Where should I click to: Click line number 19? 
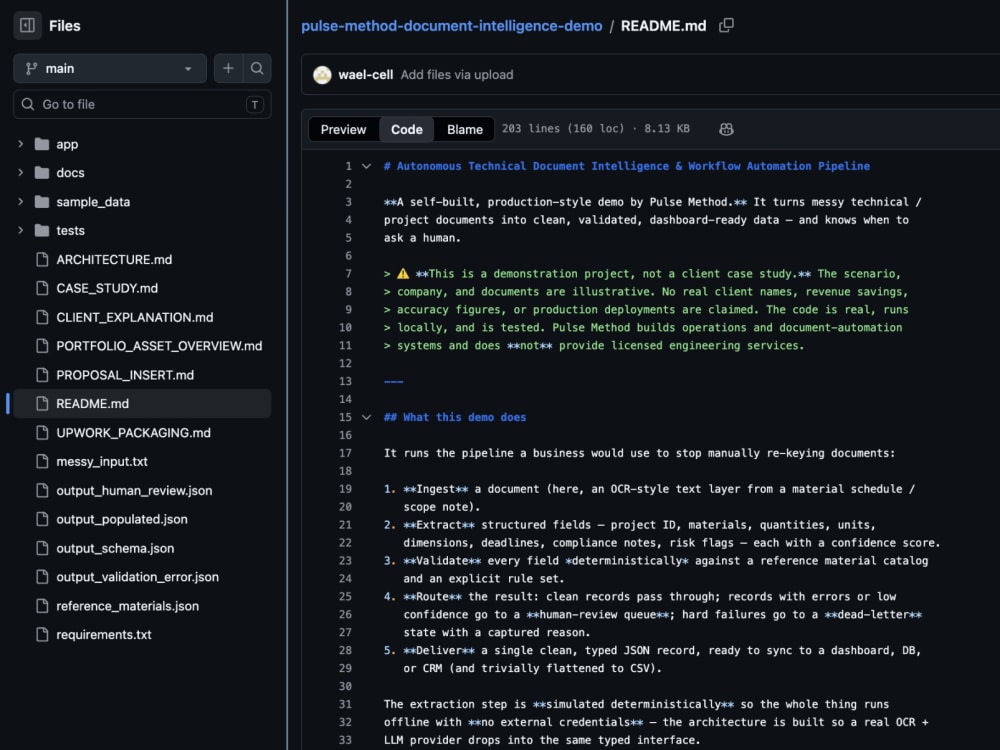(345, 489)
